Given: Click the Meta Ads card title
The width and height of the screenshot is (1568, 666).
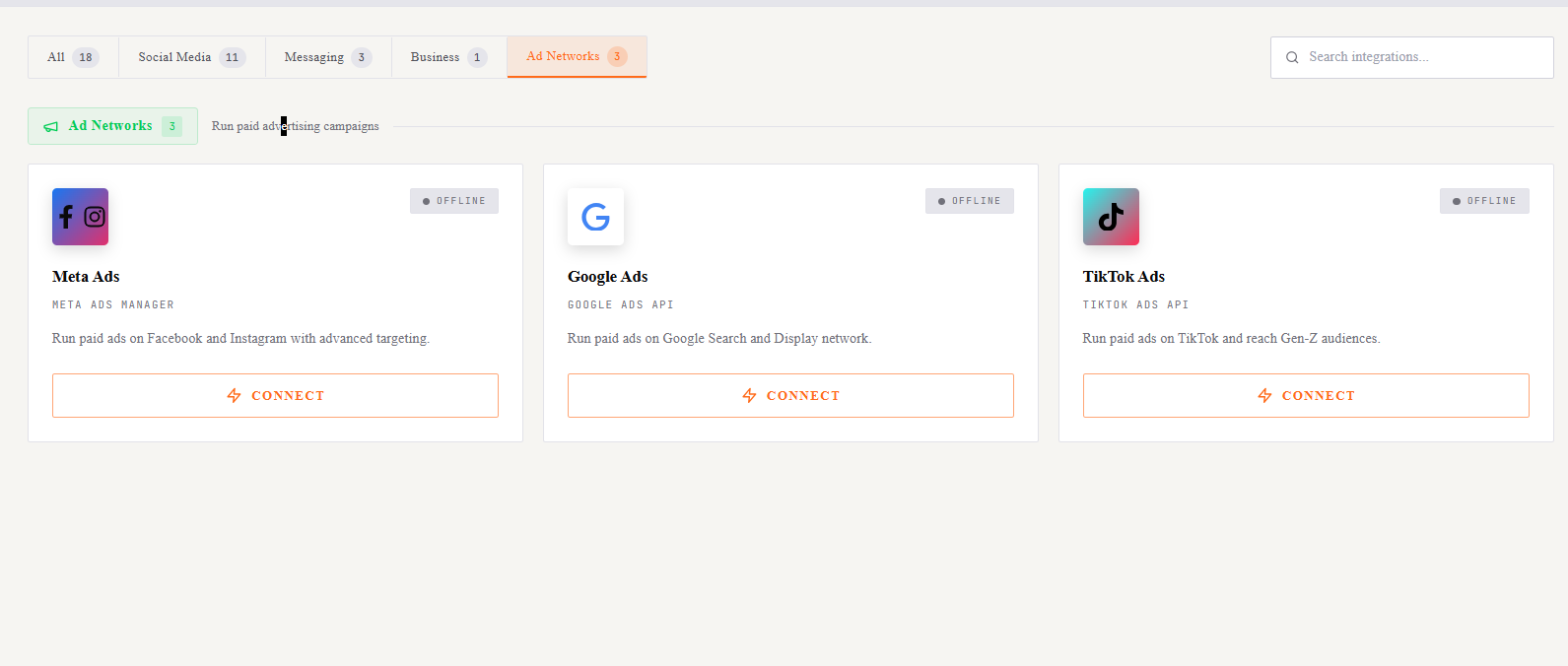Looking at the screenshot, I should [86, 277].
